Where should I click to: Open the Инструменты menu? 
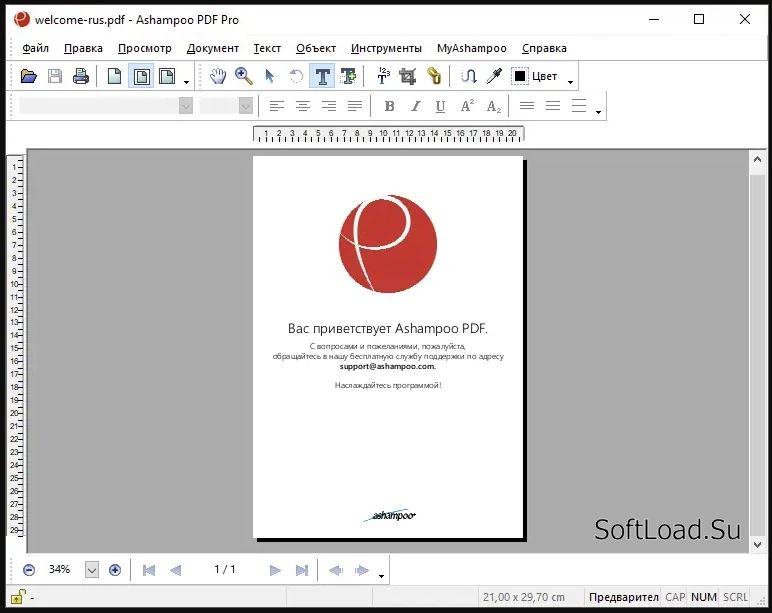pyautogui.click(x=386, y=48)
